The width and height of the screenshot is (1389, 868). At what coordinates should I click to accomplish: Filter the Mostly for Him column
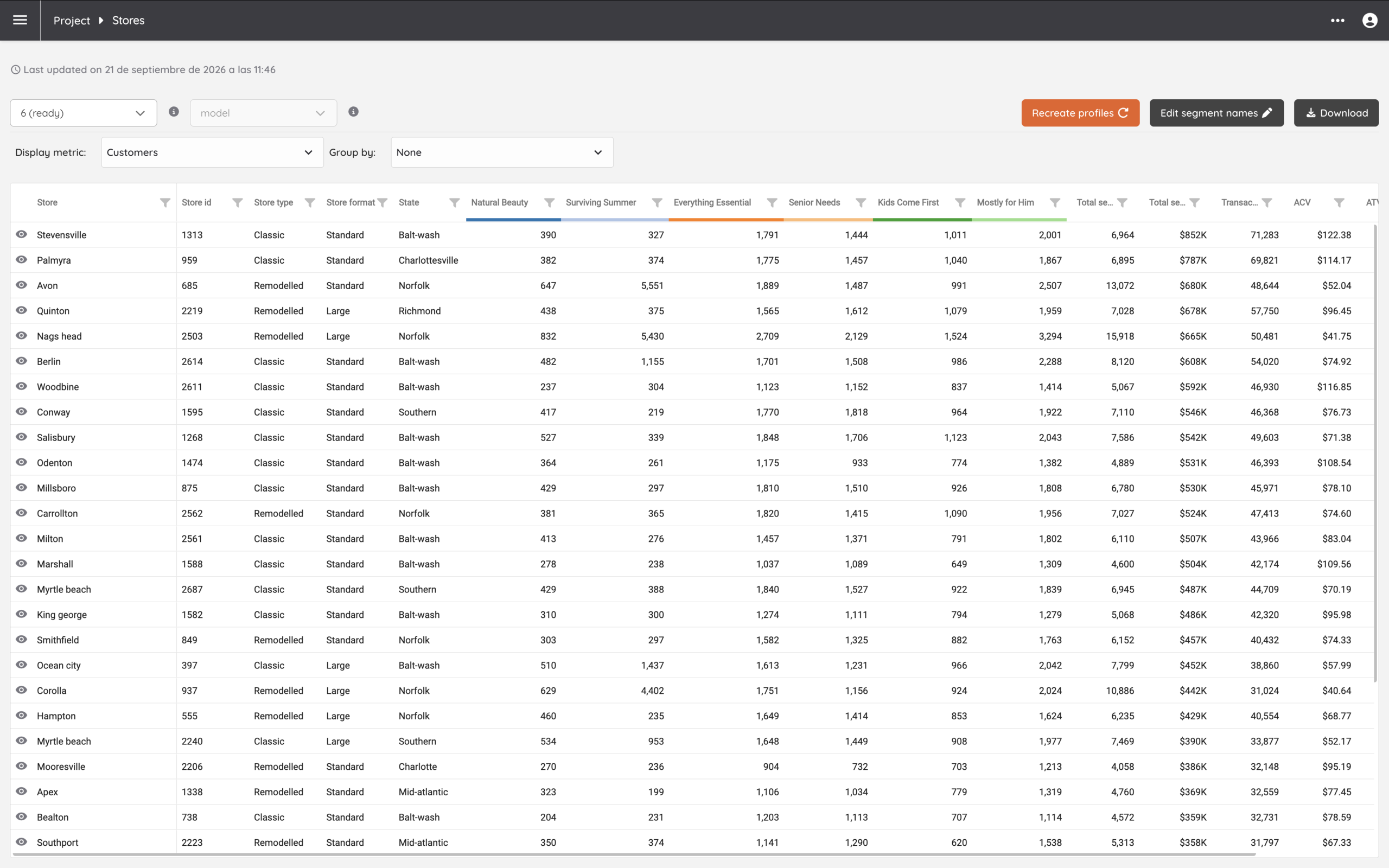(1055, 203)
